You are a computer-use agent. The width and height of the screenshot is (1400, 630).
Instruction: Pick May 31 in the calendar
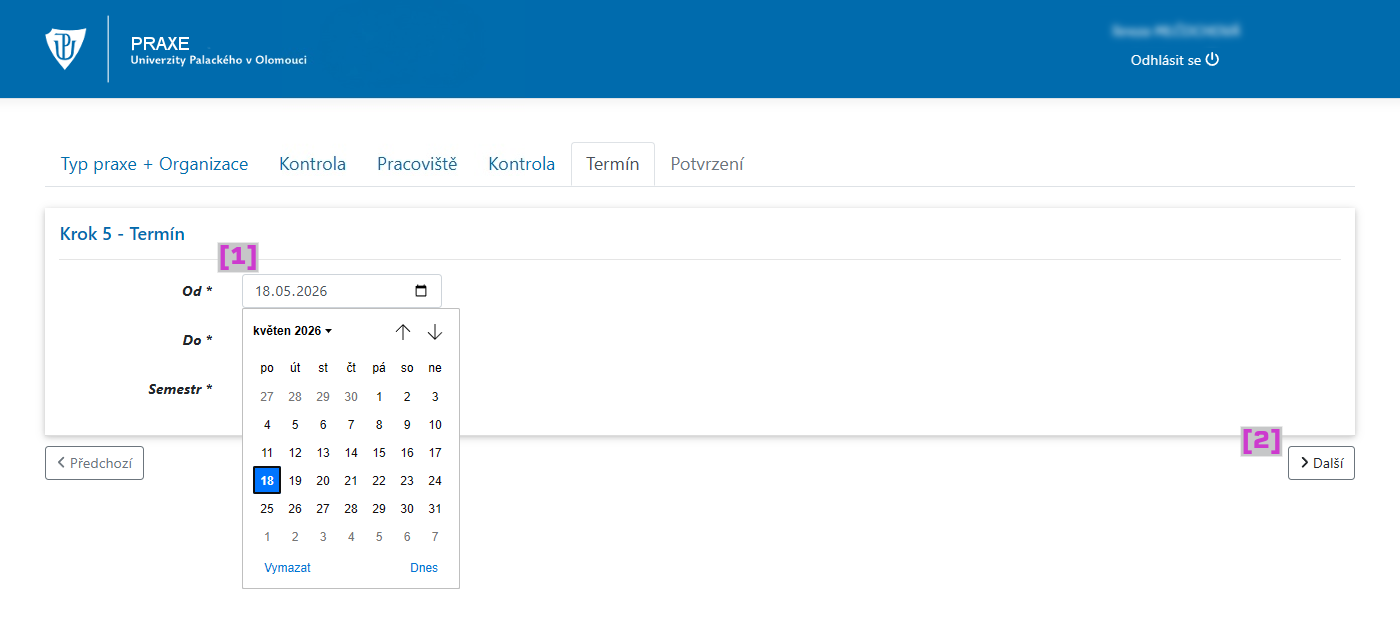click(435, 509)
